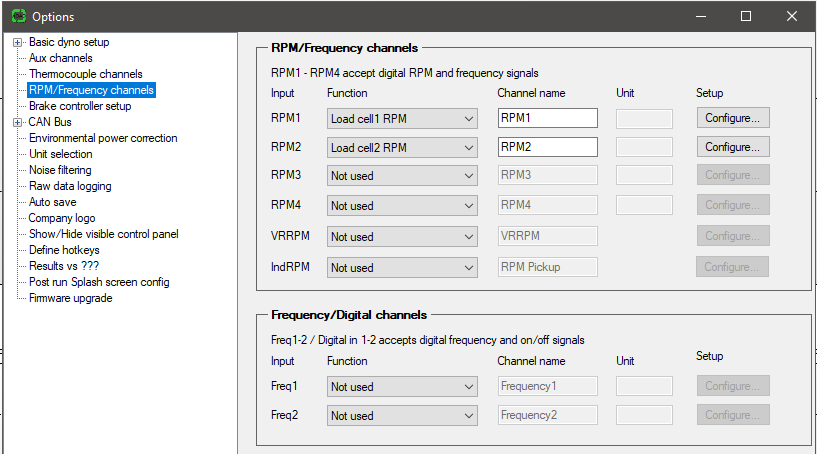Open the Firmware upgrade page
Screen dimensions: 817x454
[70, 298]
